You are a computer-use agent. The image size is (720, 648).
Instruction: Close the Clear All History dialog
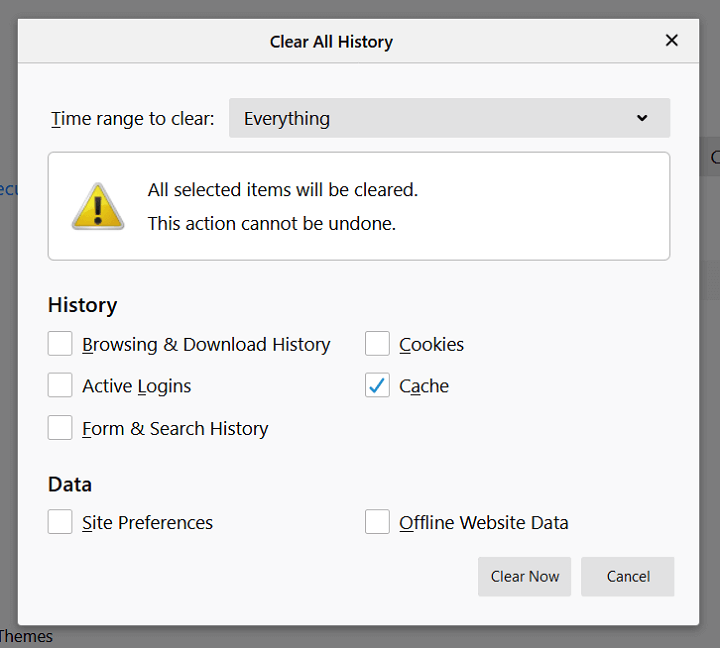point(672,41)
